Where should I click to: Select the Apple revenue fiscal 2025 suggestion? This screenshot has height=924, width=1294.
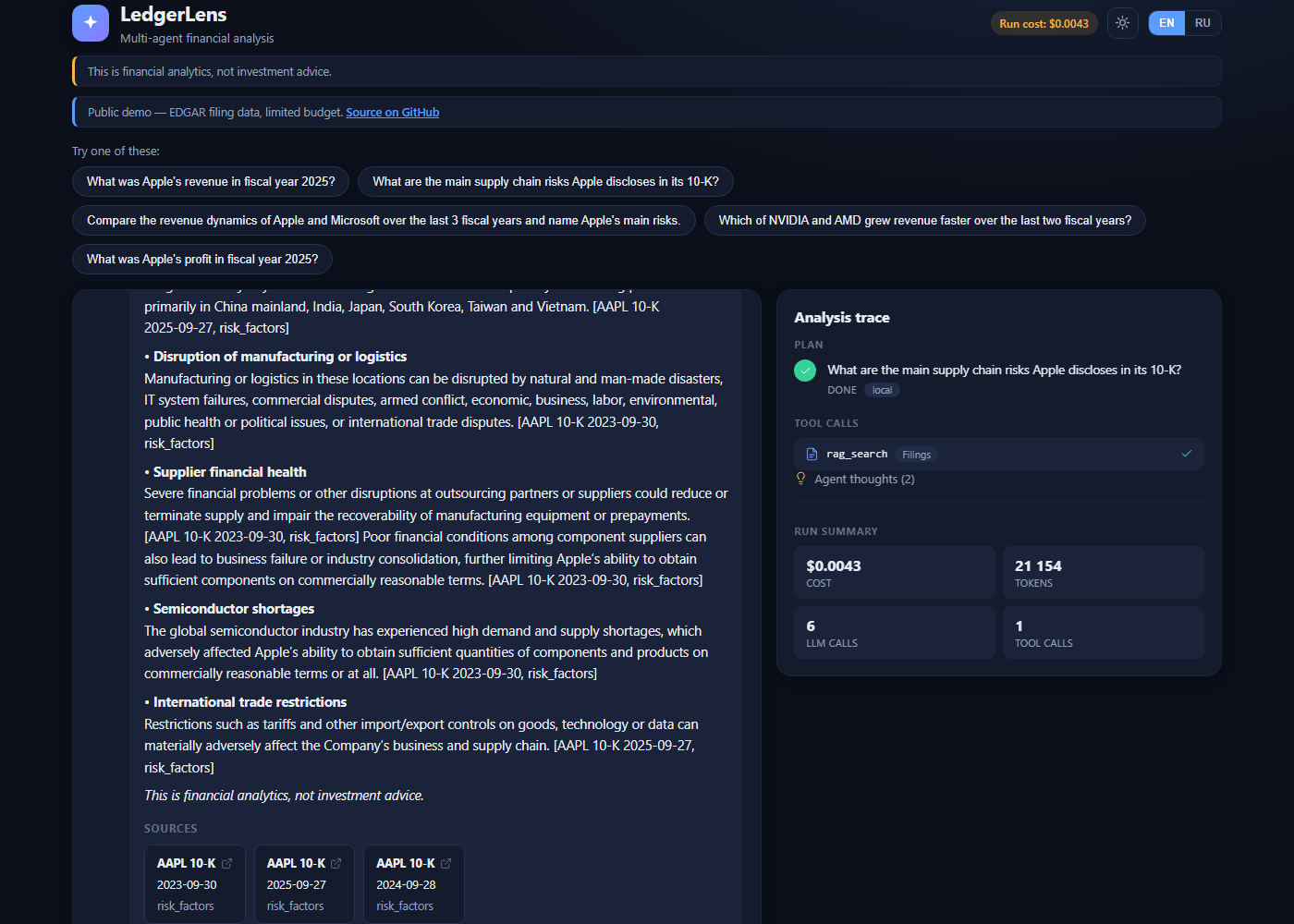211,181
